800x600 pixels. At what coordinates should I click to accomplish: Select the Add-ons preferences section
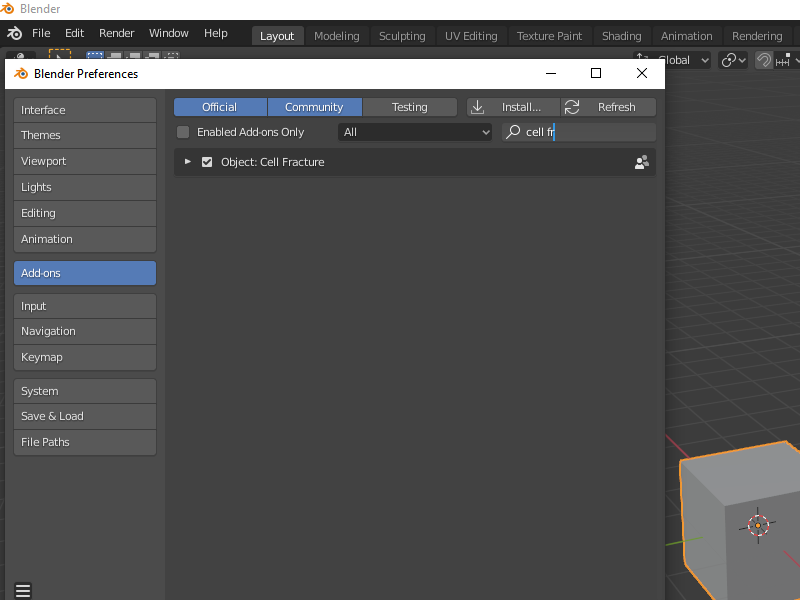point(85,273)
